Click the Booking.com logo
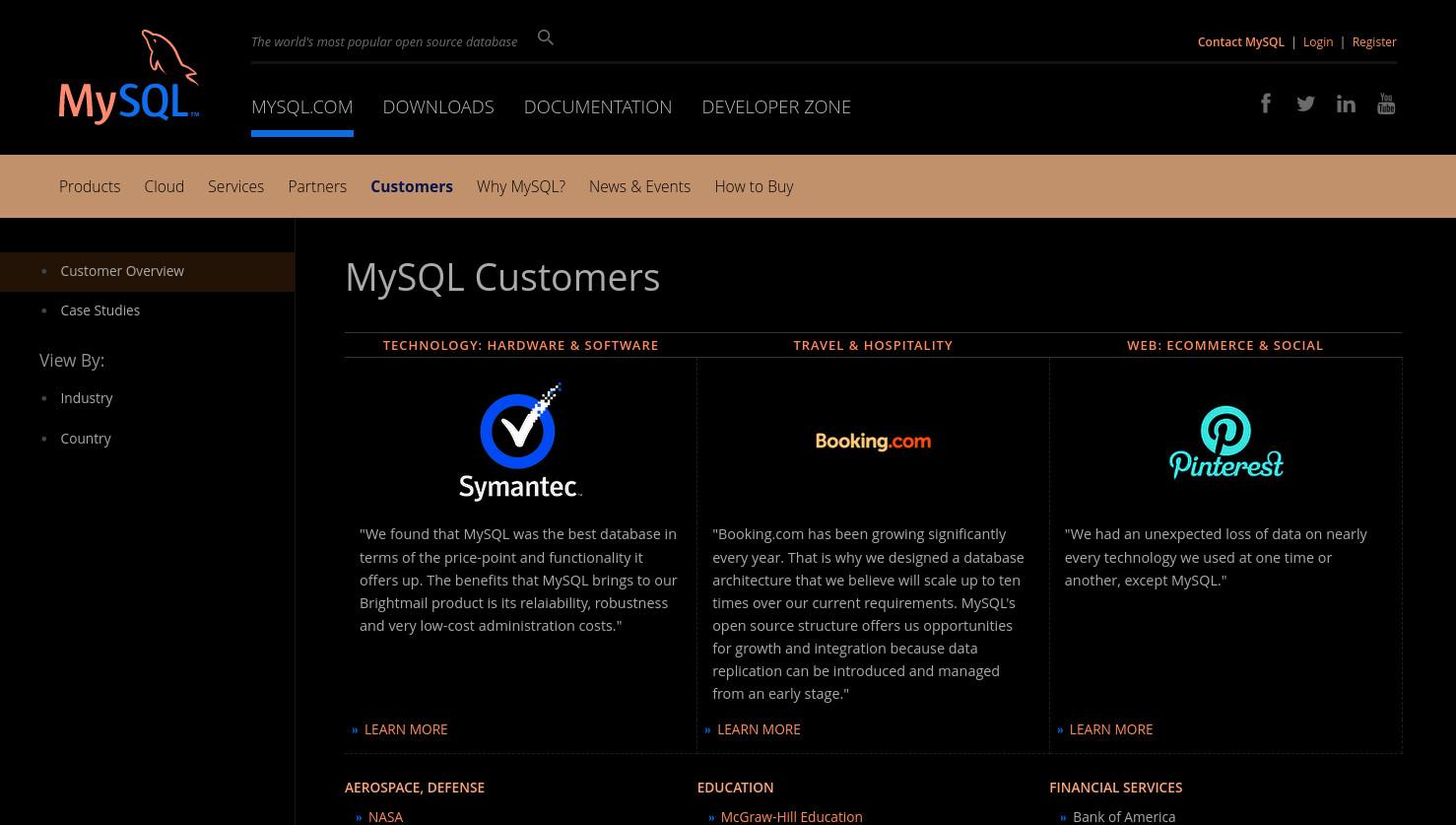Viewport: 1456px width, 825px height. pos(873,442)
